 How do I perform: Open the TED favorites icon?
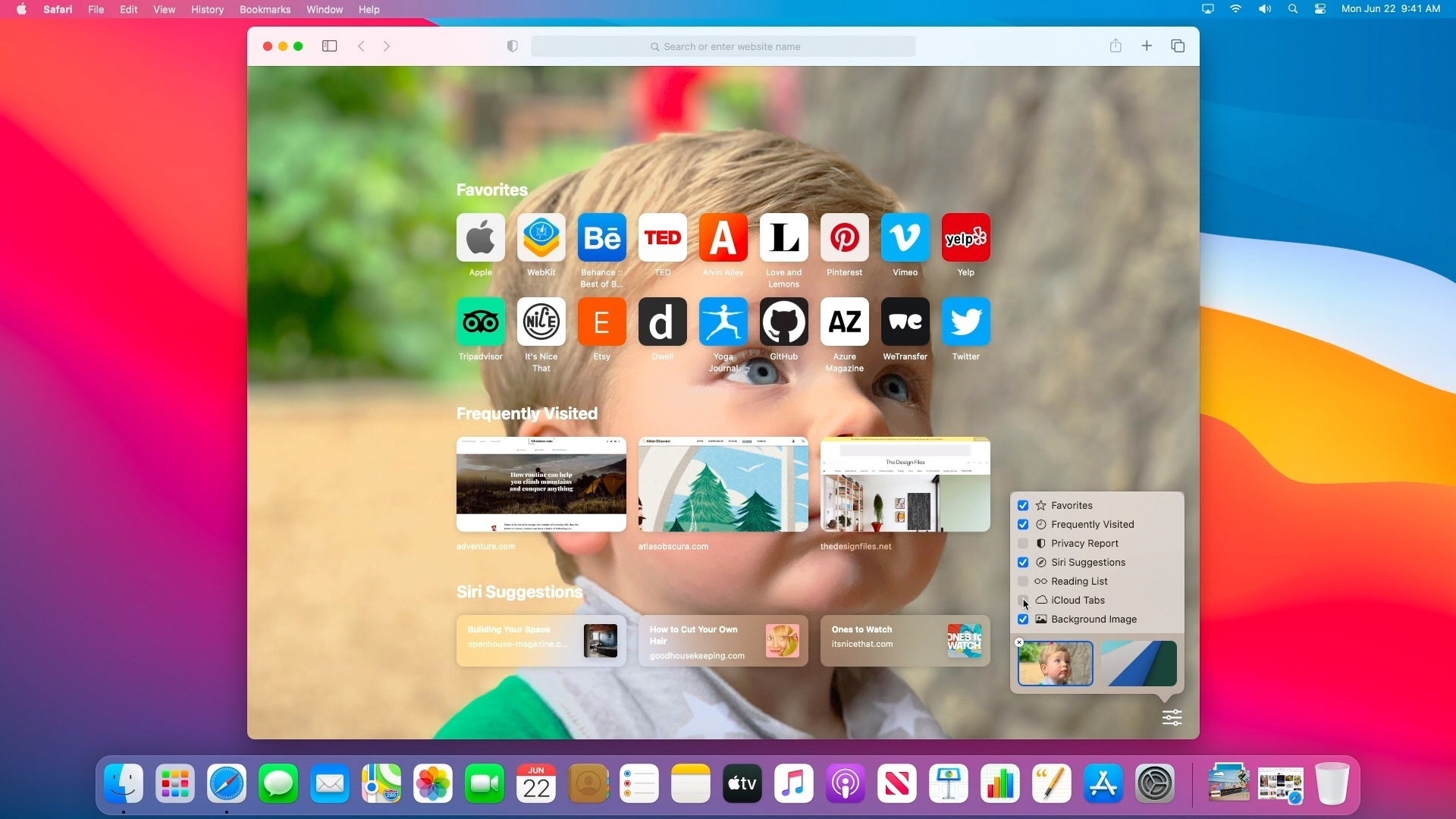coord(661,237)
